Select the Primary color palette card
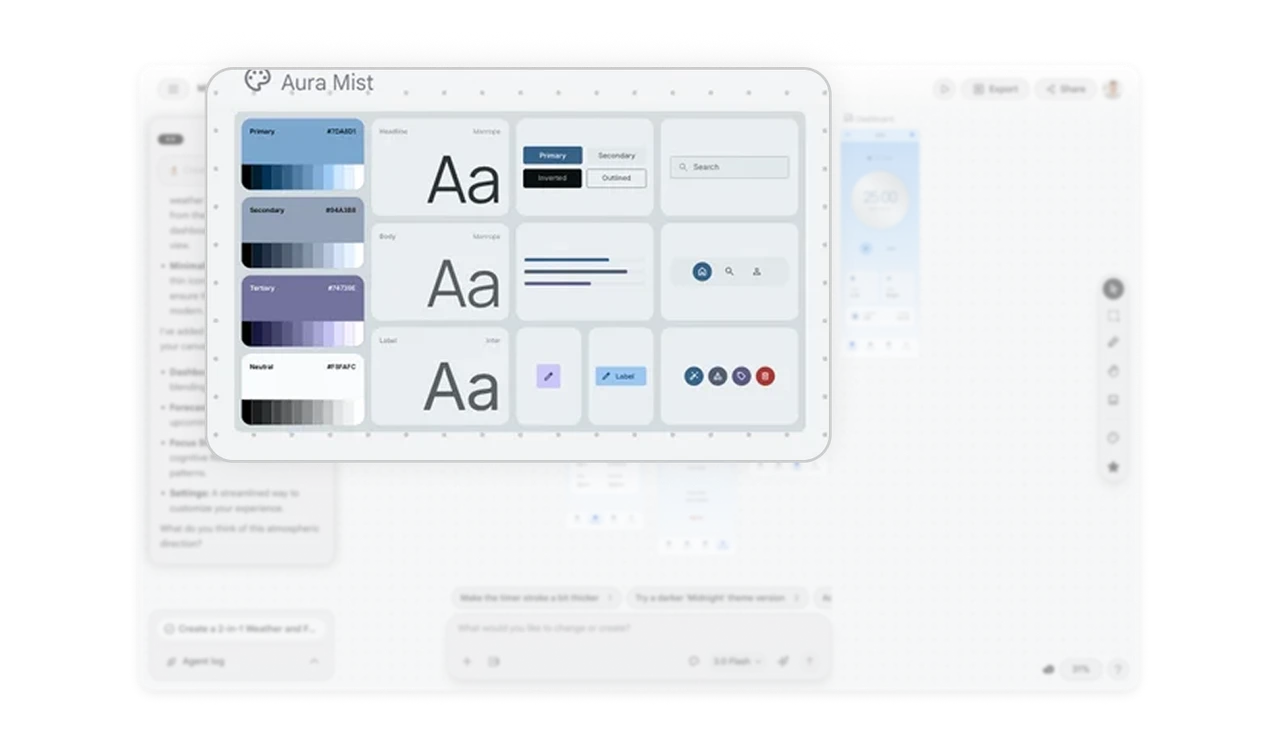This screenshot has width=1280, height=754. pyautogui.click(x=302, y=154)
